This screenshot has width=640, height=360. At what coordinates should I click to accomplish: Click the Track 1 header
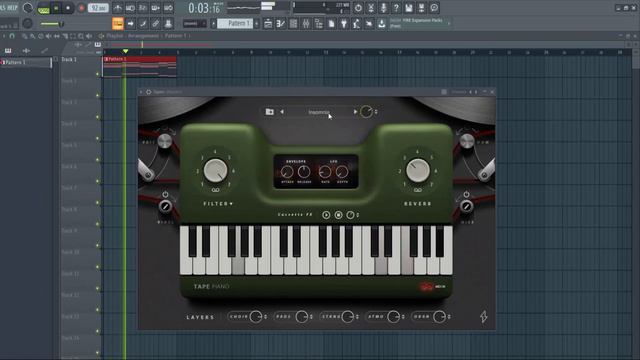[80, 67]
